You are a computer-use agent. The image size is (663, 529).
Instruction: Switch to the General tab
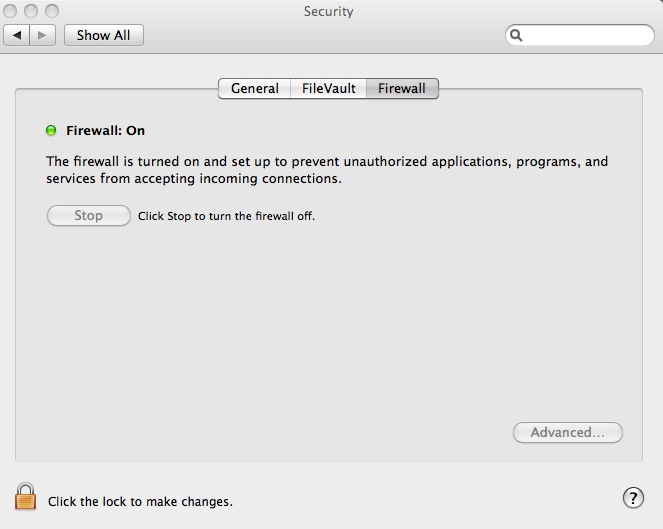tap(255, 88)
